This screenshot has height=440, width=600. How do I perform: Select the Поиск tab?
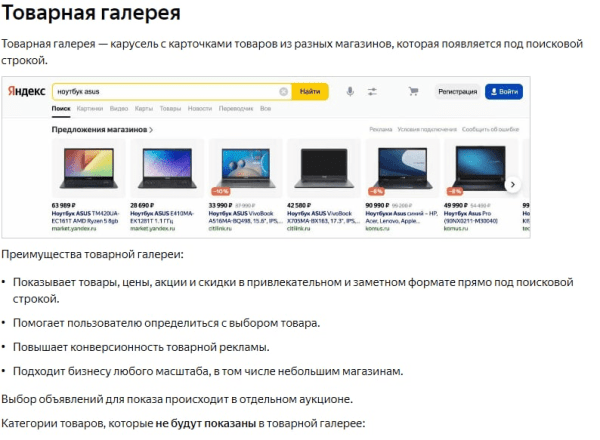(61, 109)
